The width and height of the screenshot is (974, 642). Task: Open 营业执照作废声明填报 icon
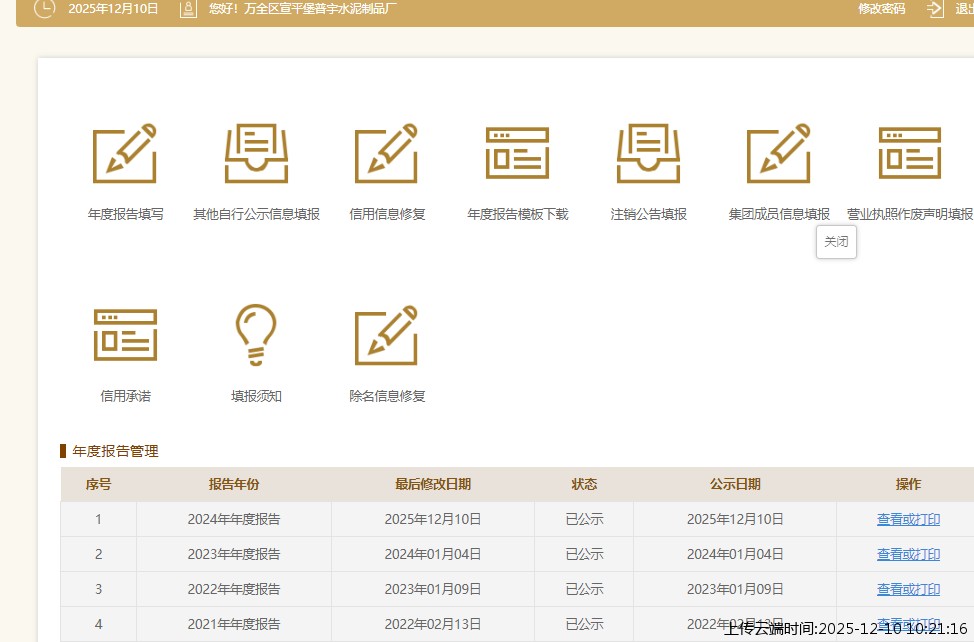908,155
